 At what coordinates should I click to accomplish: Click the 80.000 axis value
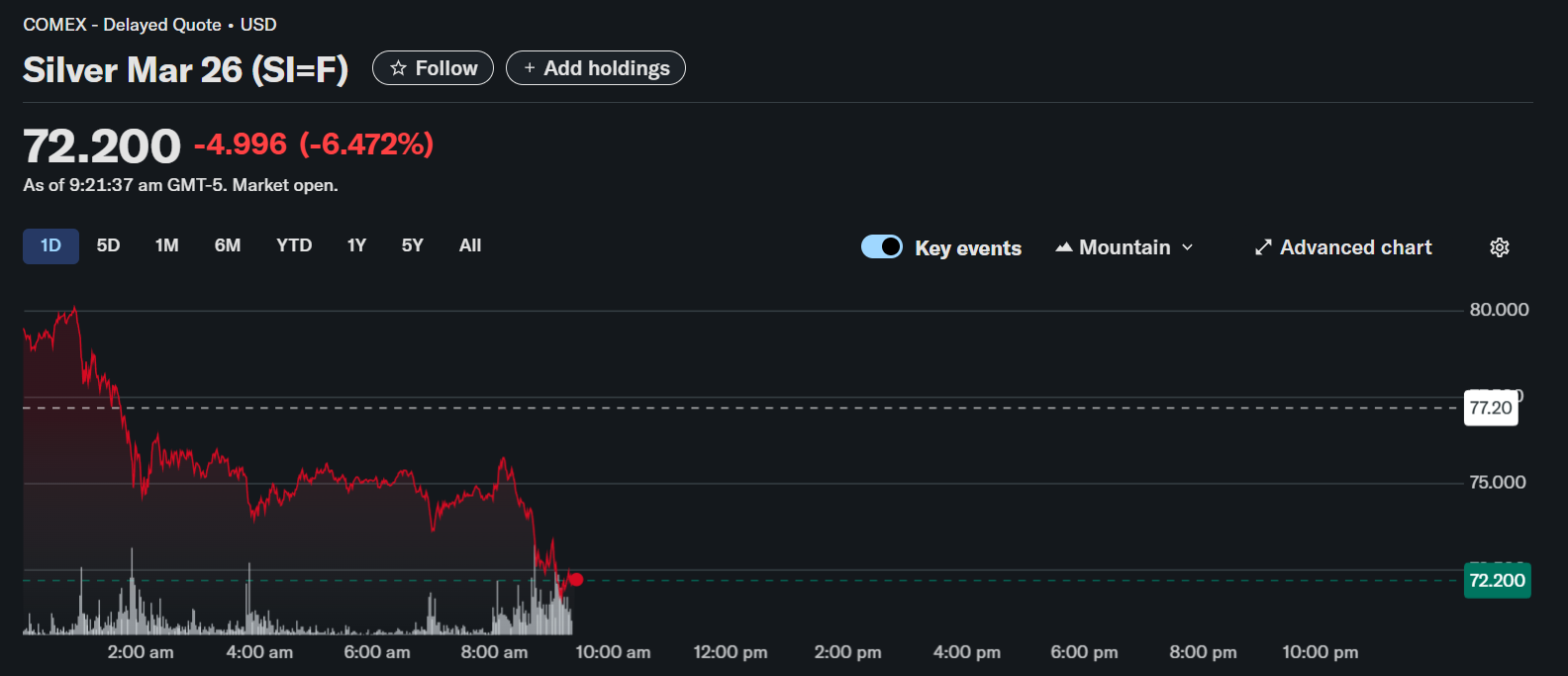(1499, 310)
